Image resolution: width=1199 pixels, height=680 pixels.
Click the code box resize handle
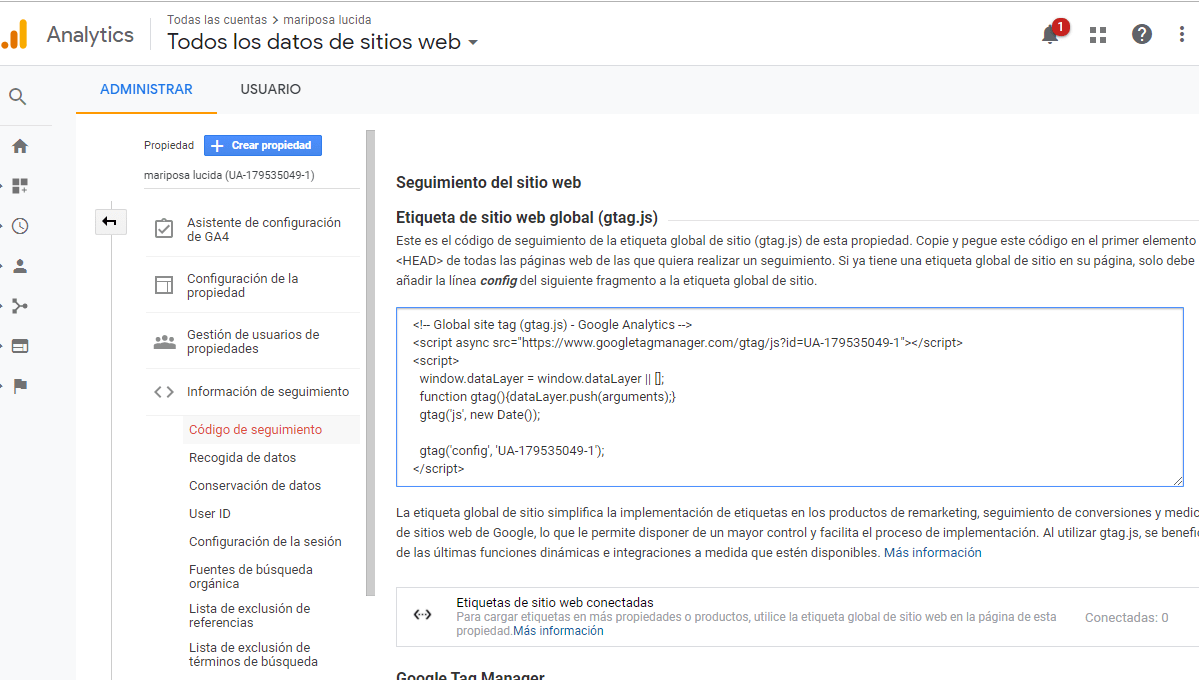1178,480
